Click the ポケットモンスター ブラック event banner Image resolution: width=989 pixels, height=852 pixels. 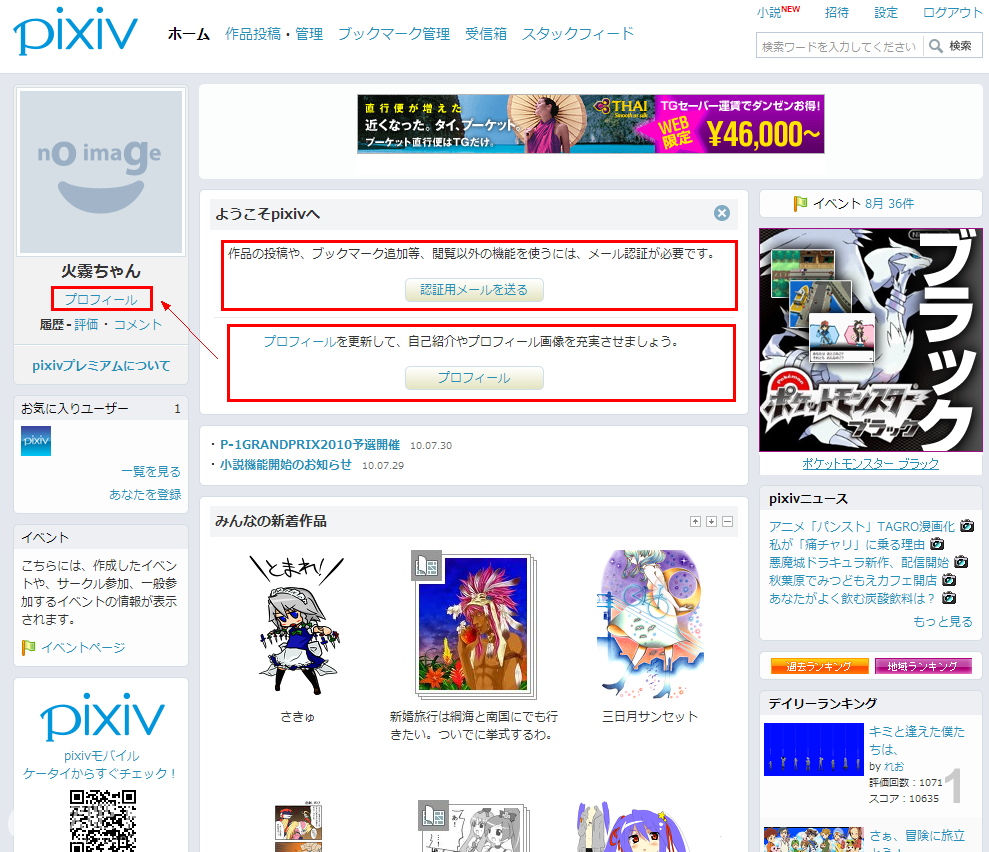tap(870, 340)
